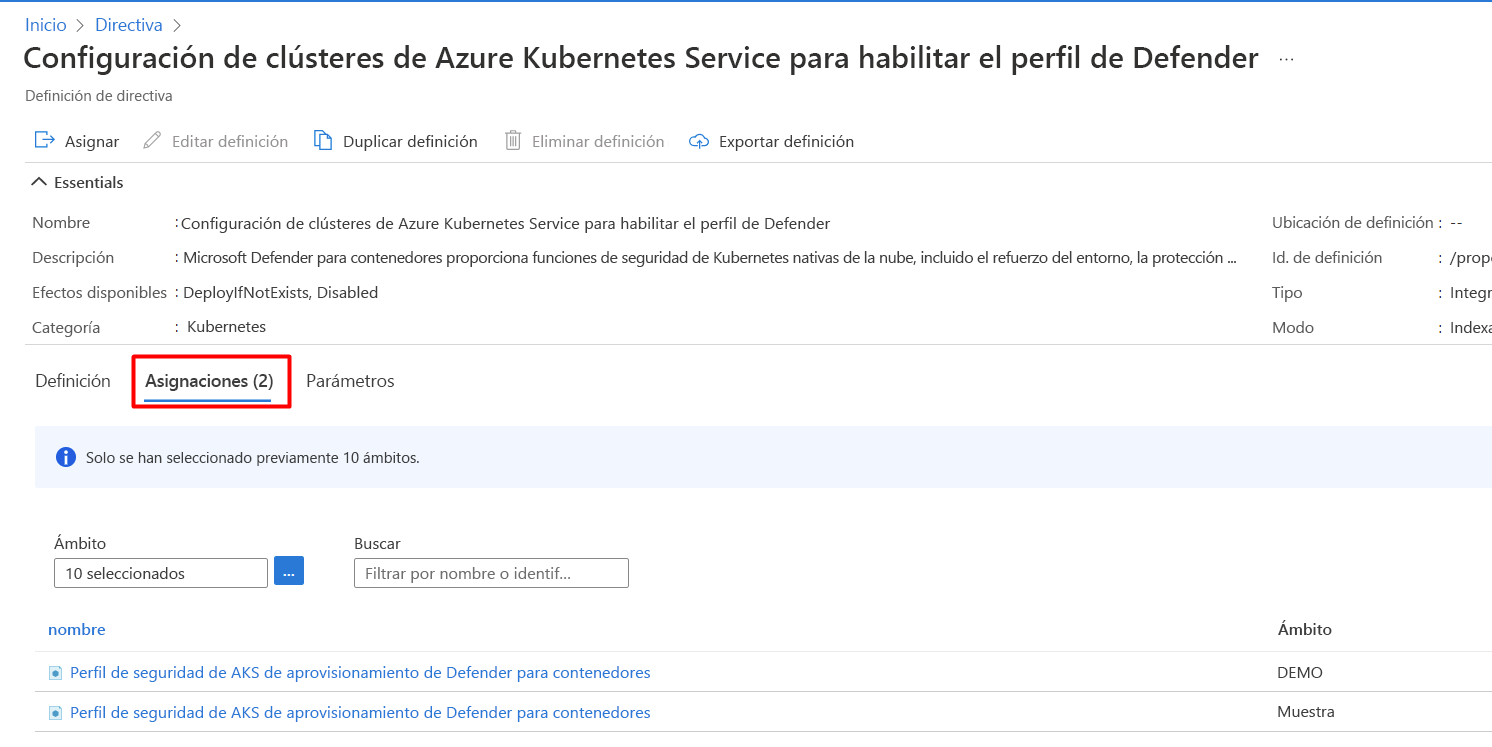This screenshot has height=747, width=1492.
Task: Open the Ámbito 10 seleccionados field
Action: (x=161, y=573)
